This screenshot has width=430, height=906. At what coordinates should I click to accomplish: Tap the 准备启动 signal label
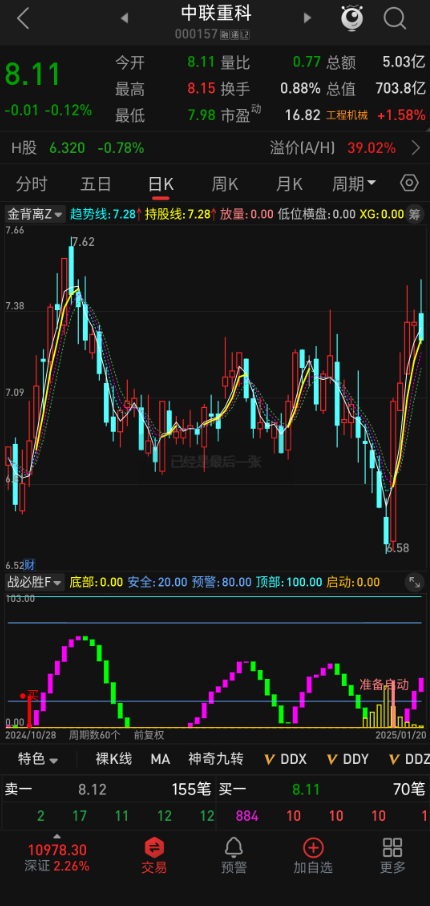coord(384,685)
